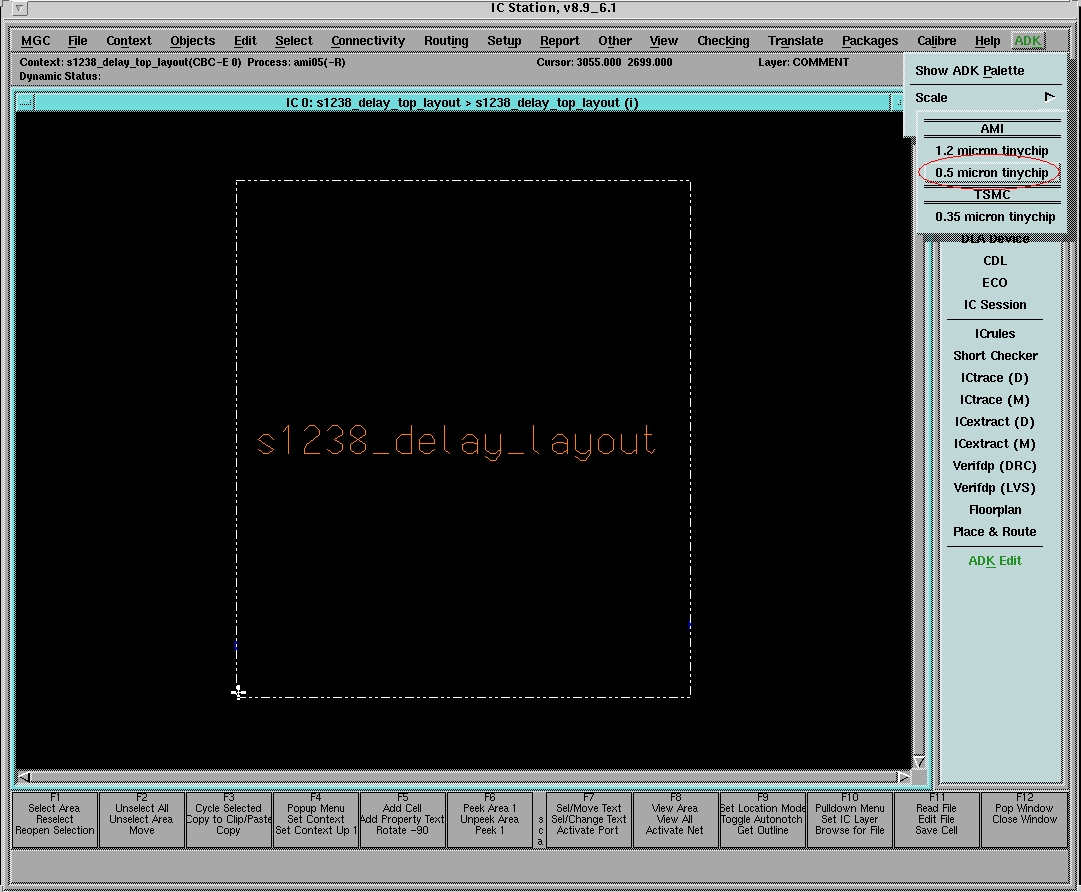Select 0.5 micron tinychip option

pyautogui.click(x=991, y=173)
